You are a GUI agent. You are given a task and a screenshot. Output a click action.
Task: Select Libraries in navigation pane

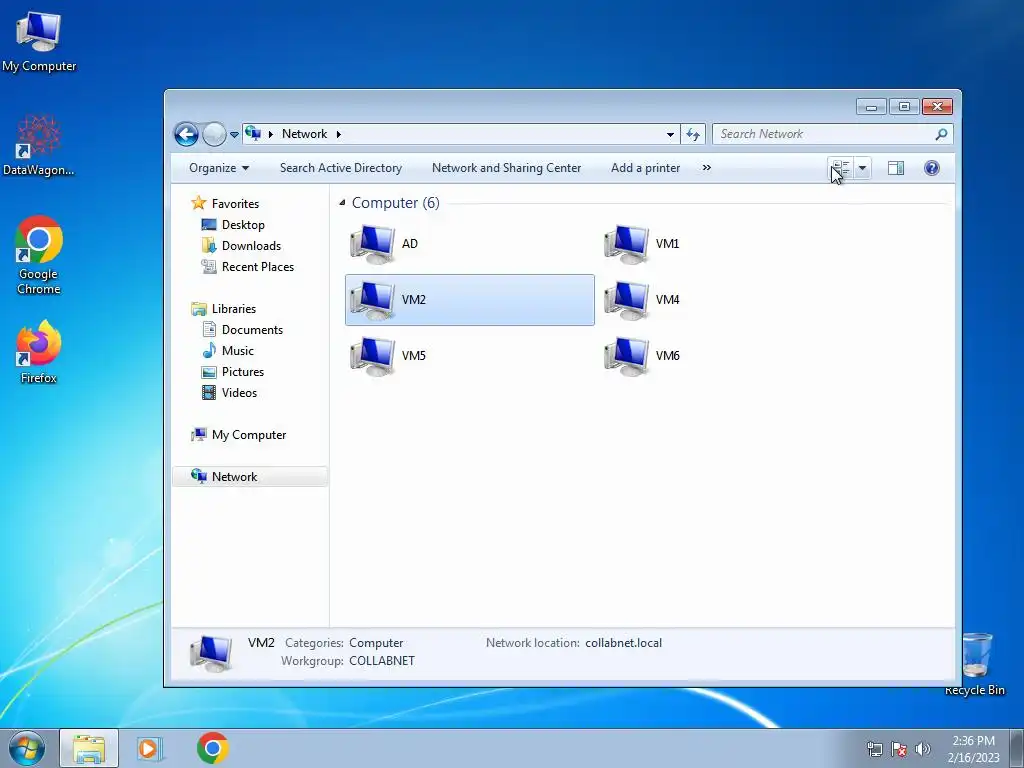233,309
